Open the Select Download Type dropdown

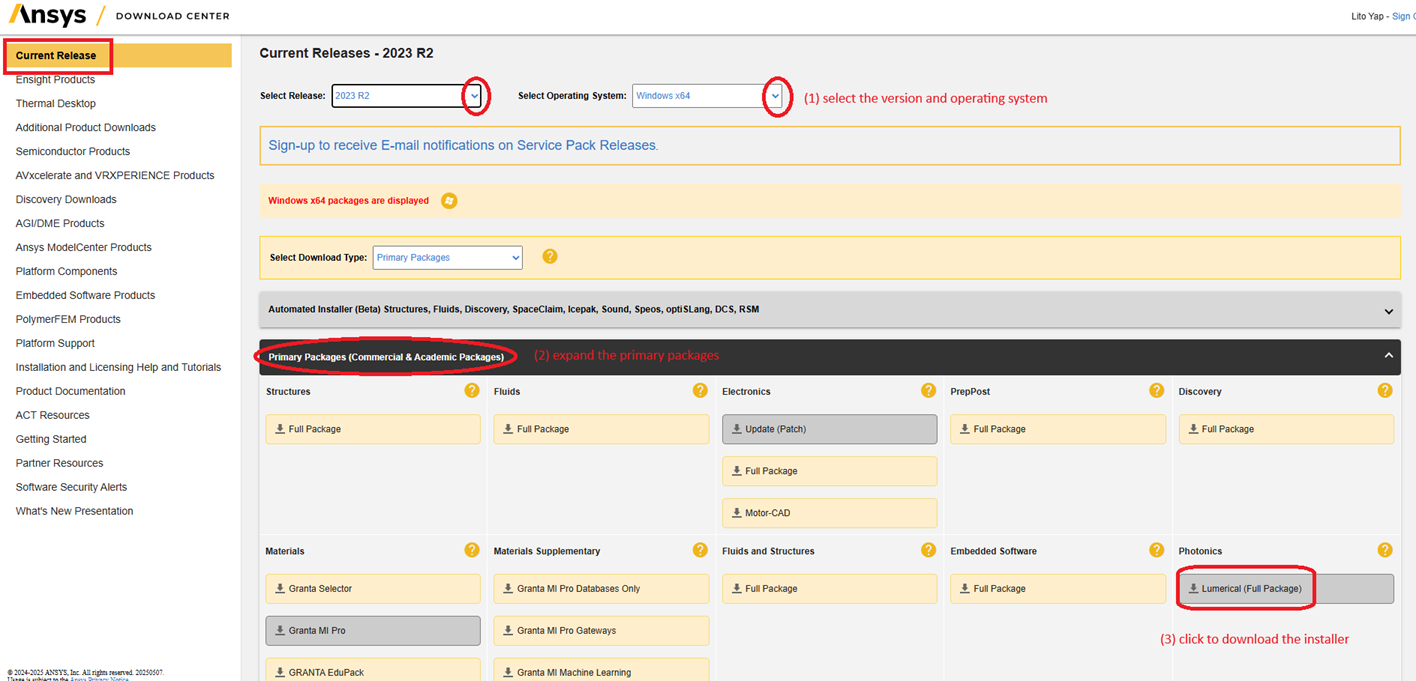click(448, 257)
